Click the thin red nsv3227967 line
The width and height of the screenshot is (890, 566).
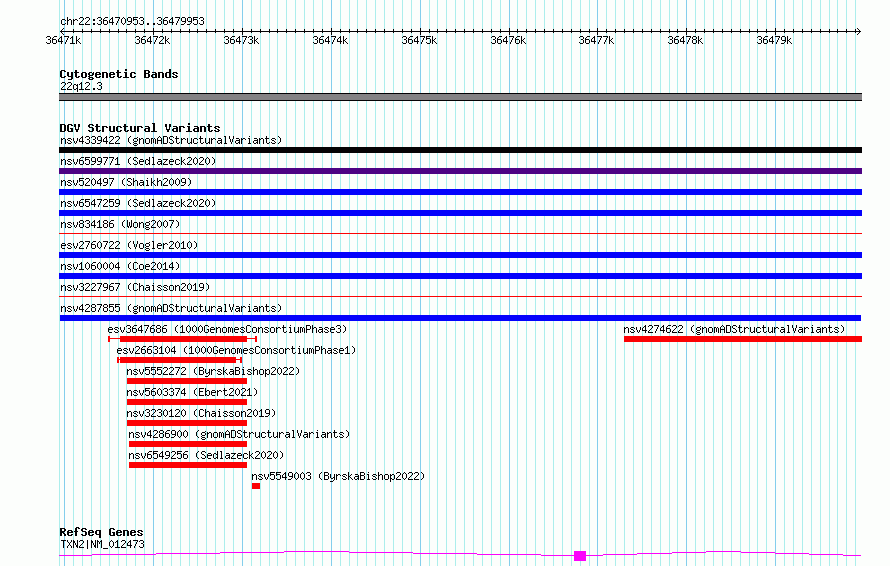460,296
